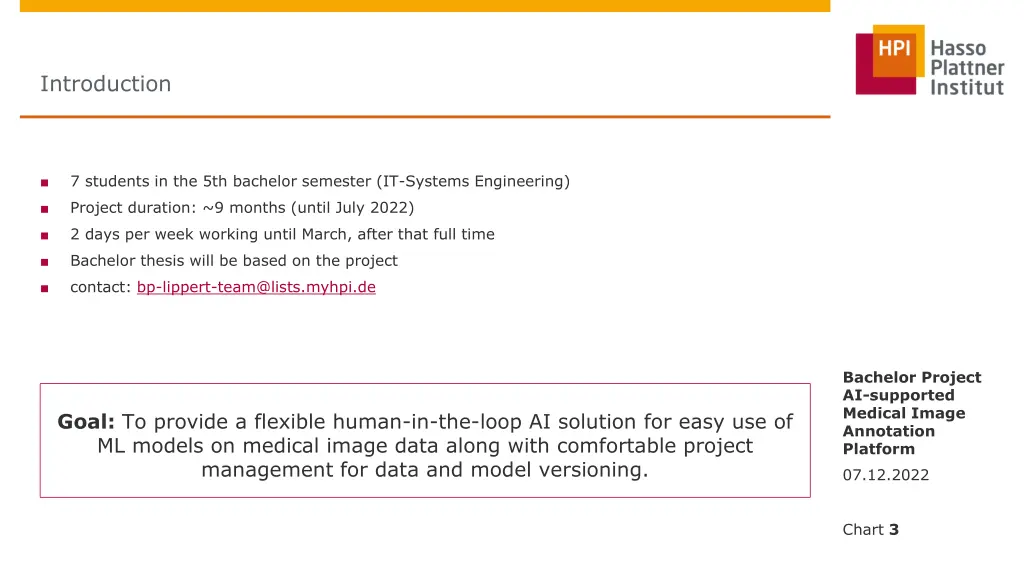Click the orange line under Introduction
The image size is (1024, 576).
pyautogui.click(x=425, y=117)
